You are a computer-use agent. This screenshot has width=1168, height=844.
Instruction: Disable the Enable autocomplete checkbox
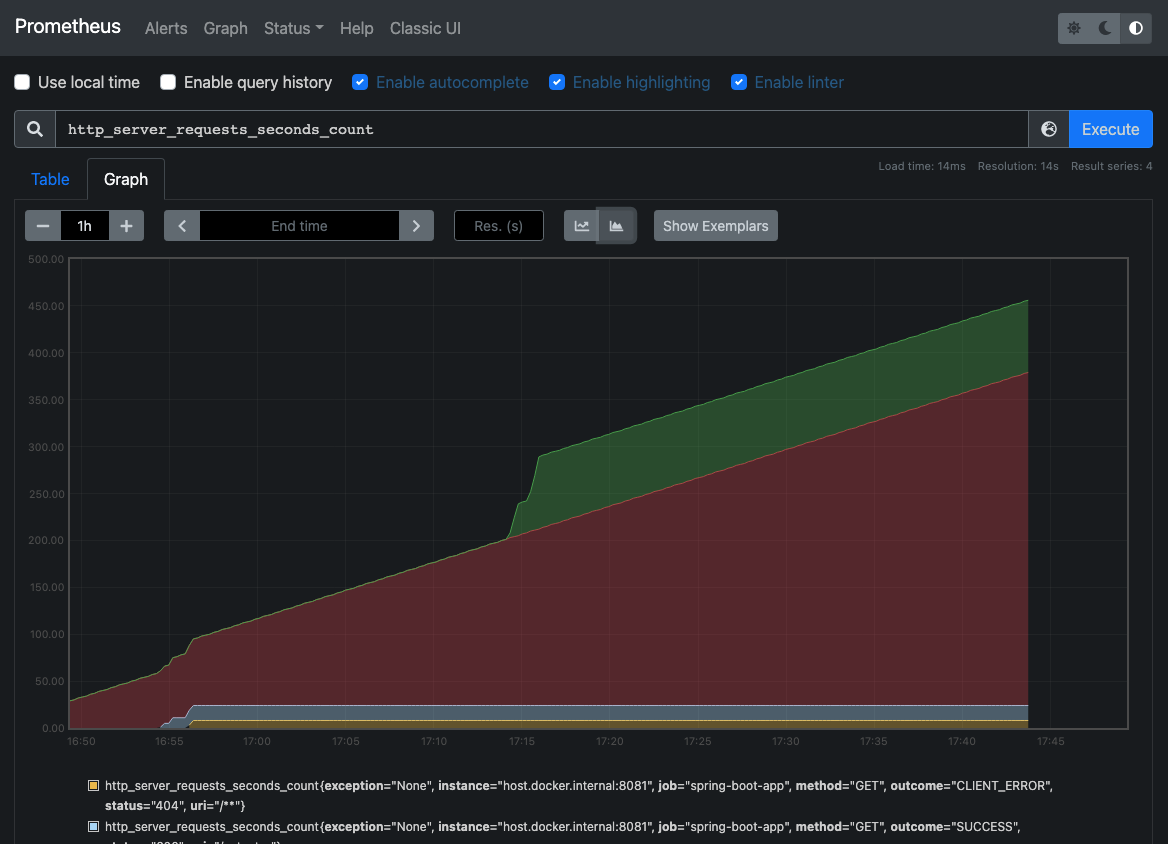(360, 82)
